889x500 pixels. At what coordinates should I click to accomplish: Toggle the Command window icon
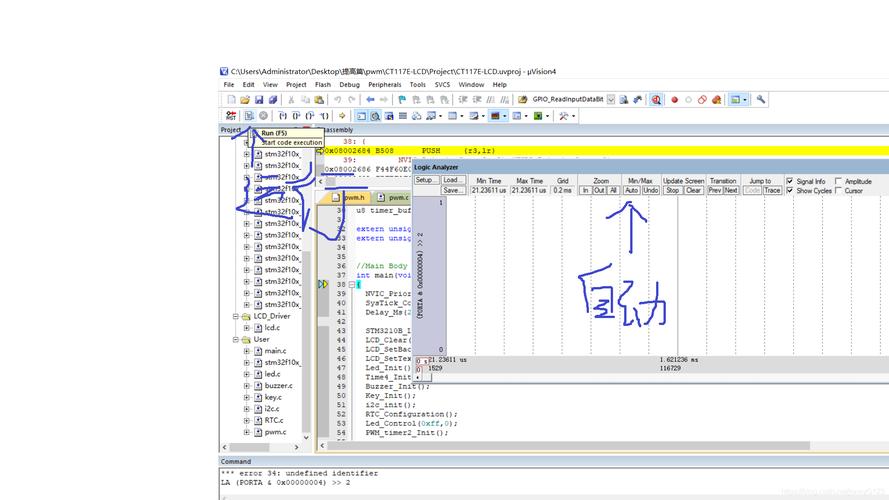coord(361,116)
